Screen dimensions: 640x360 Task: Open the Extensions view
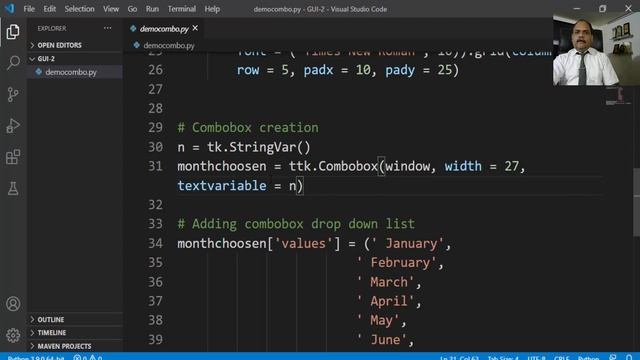[13, 157]
